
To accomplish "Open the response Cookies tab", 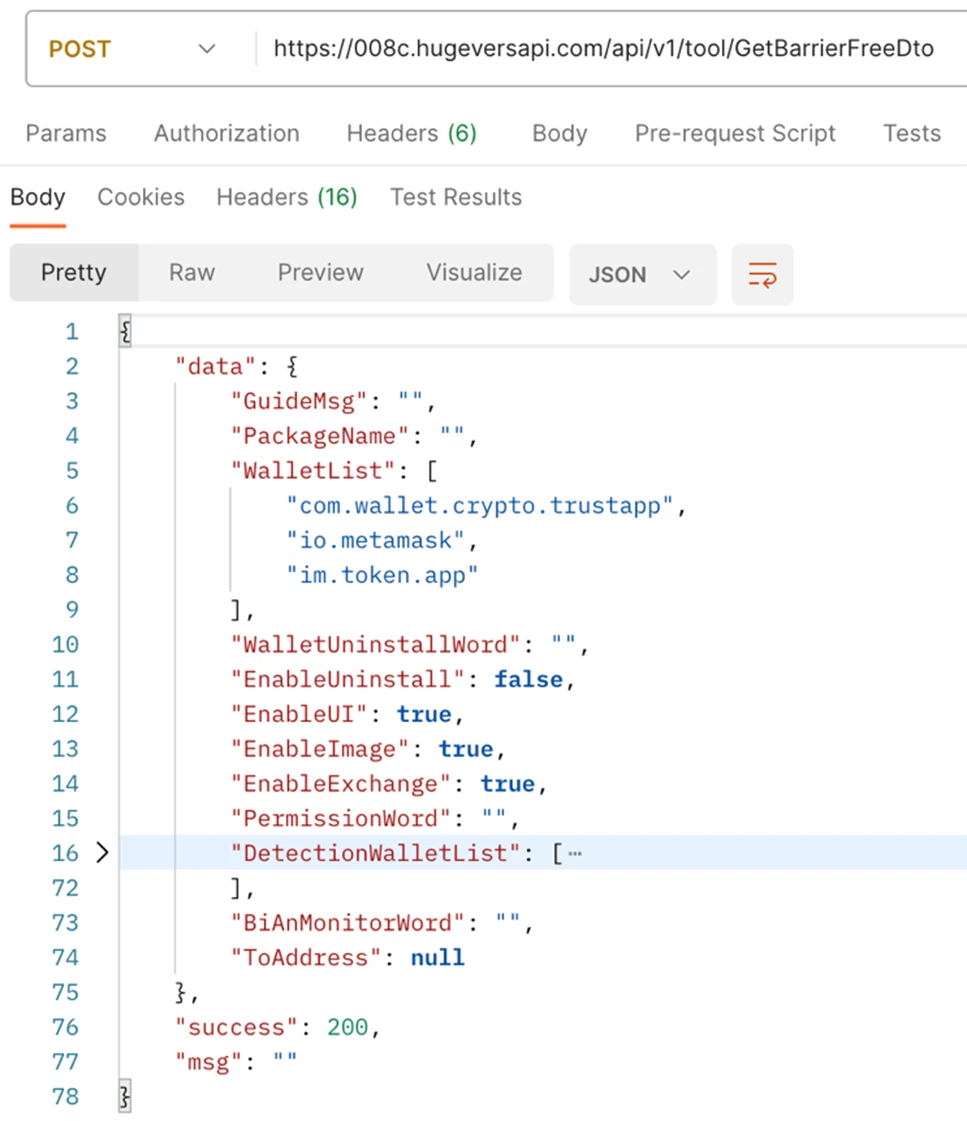I will click(141, 198).
